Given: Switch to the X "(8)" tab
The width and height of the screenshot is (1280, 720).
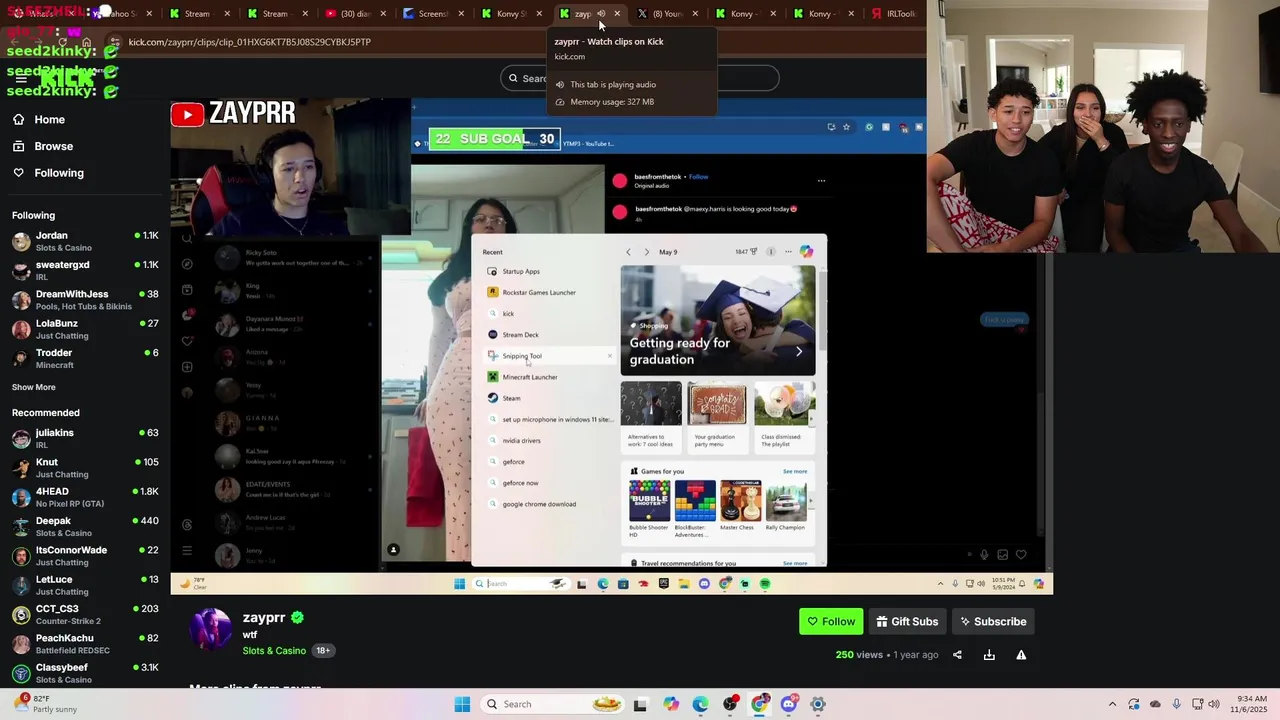Looking at the screenshot, I should tap(667, 14).
